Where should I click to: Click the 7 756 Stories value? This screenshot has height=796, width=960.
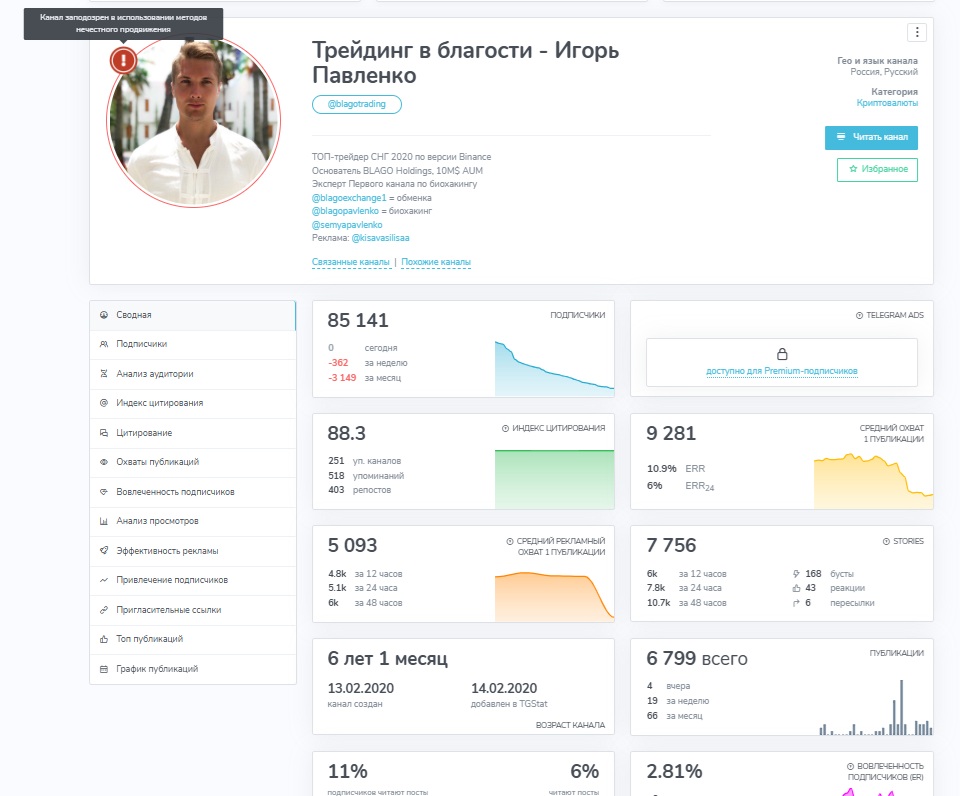[x=671, y=546]
